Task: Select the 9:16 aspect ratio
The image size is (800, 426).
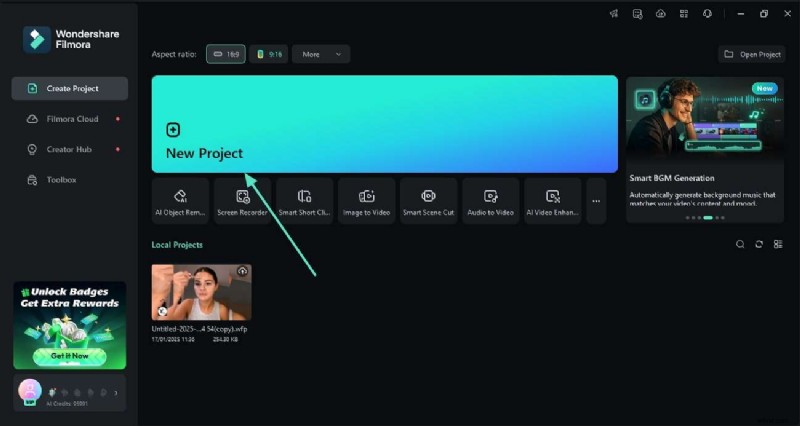Action: (269, 54)
